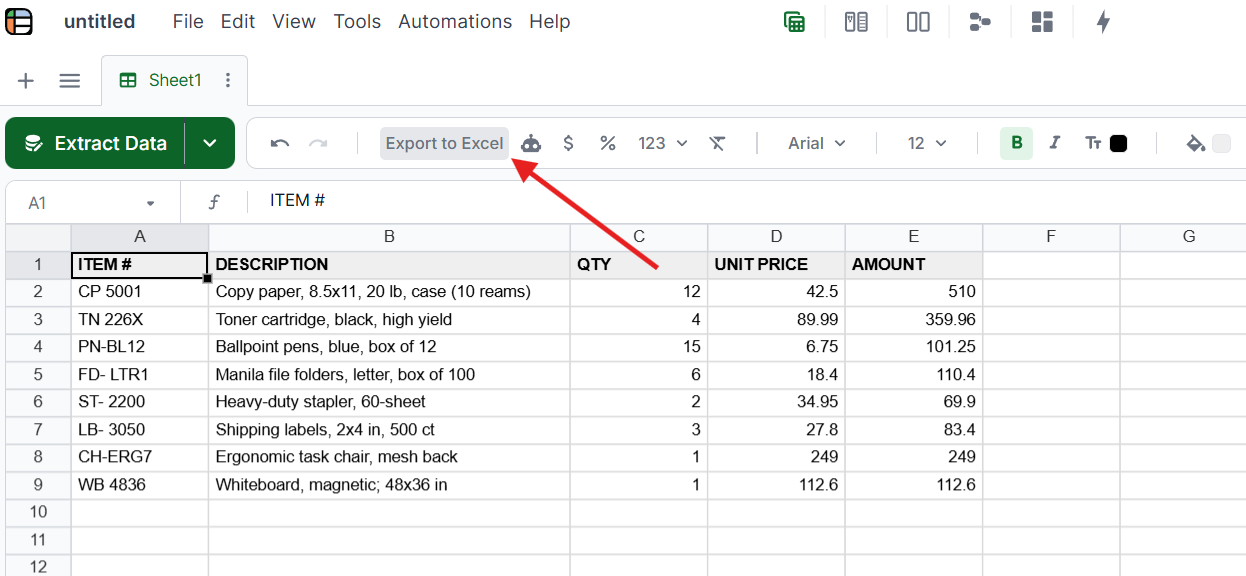The height and width of the screenshot is (576, 1246).
Task: Open the File menu
Action: [188, 21]
